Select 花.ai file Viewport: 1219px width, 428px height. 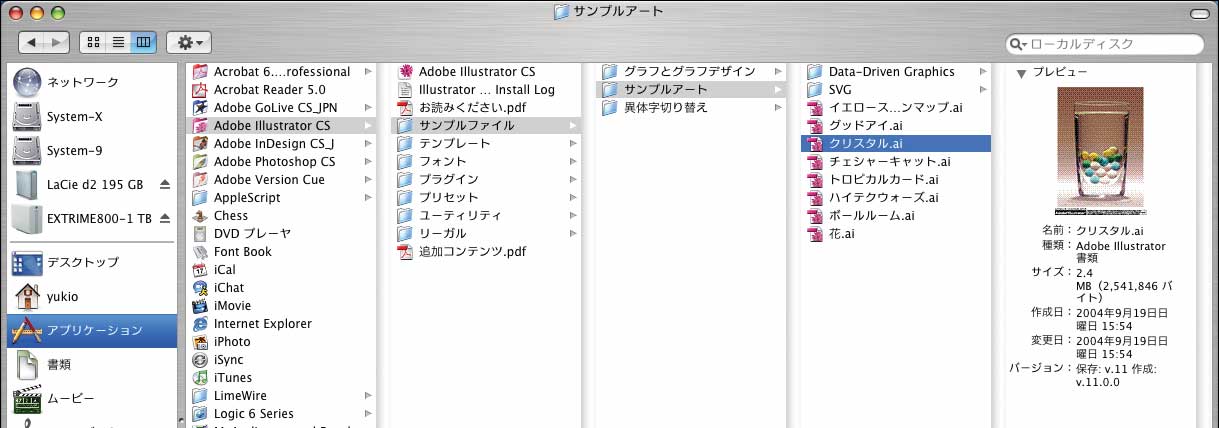[x=896, y=234]
